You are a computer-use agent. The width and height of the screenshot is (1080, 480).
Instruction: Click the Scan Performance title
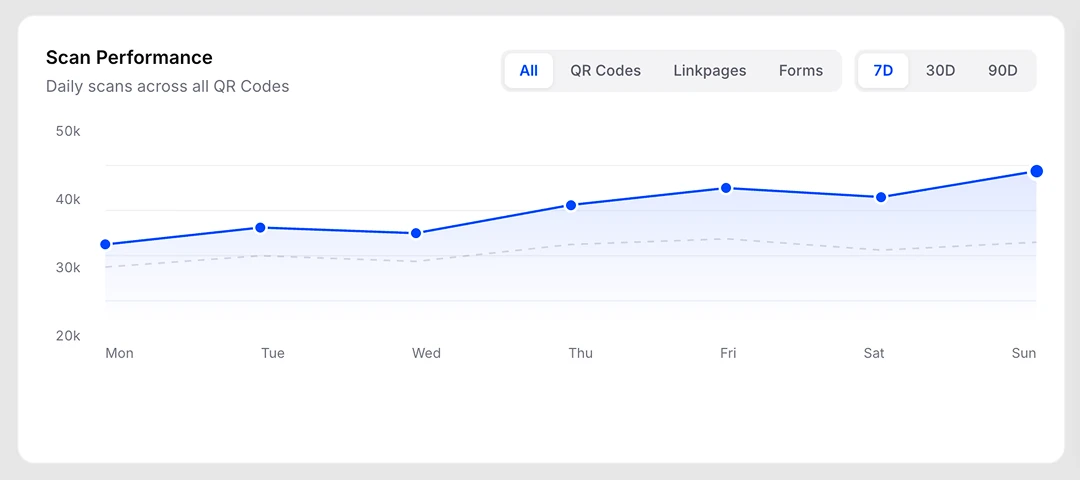[129, 58]
